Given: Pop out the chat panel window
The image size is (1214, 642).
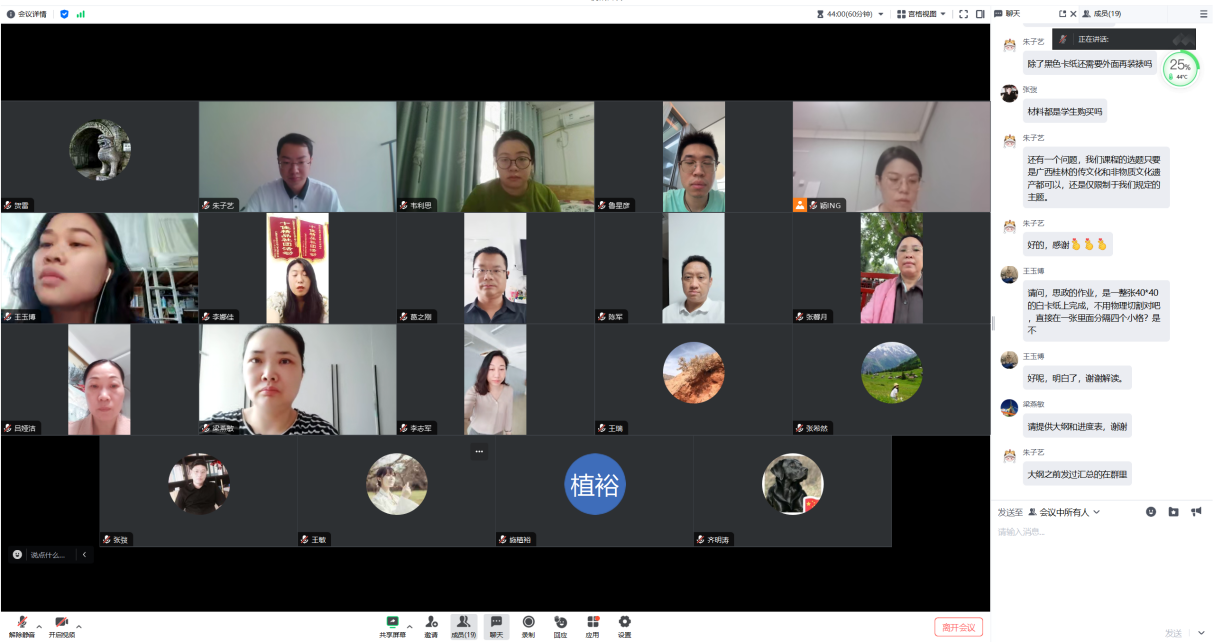Looking at the screenshot, I should pos(1062,14).
